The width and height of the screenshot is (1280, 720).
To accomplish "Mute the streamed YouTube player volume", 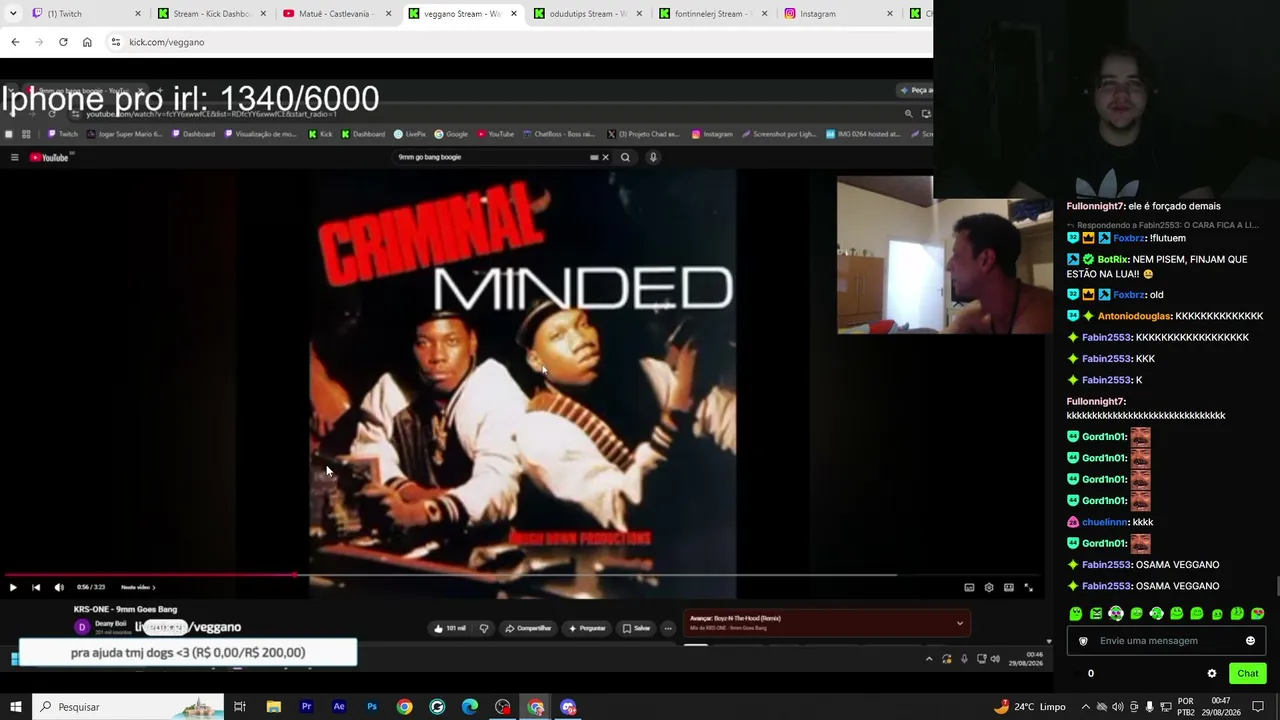I will pos(59,588).
